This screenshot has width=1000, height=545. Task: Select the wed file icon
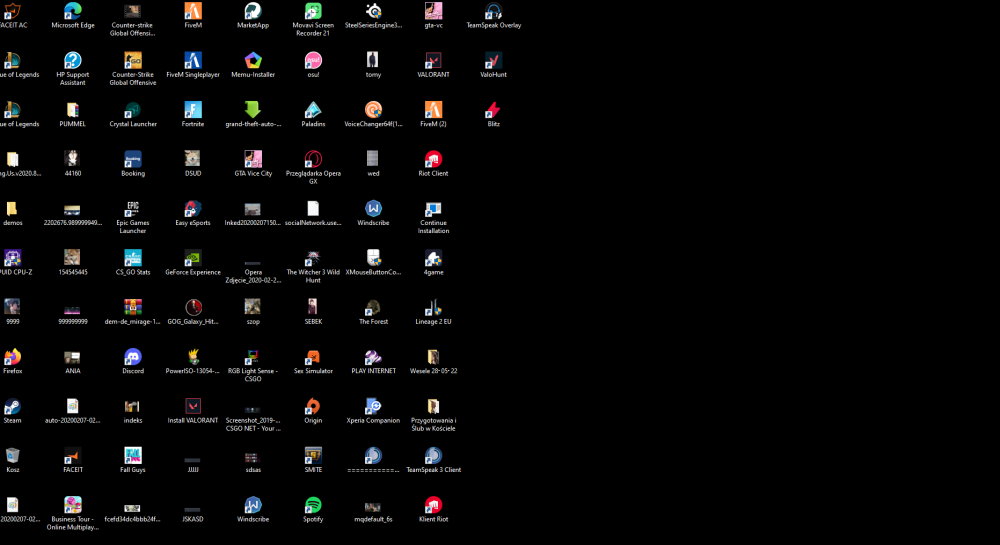click(373, 159)
